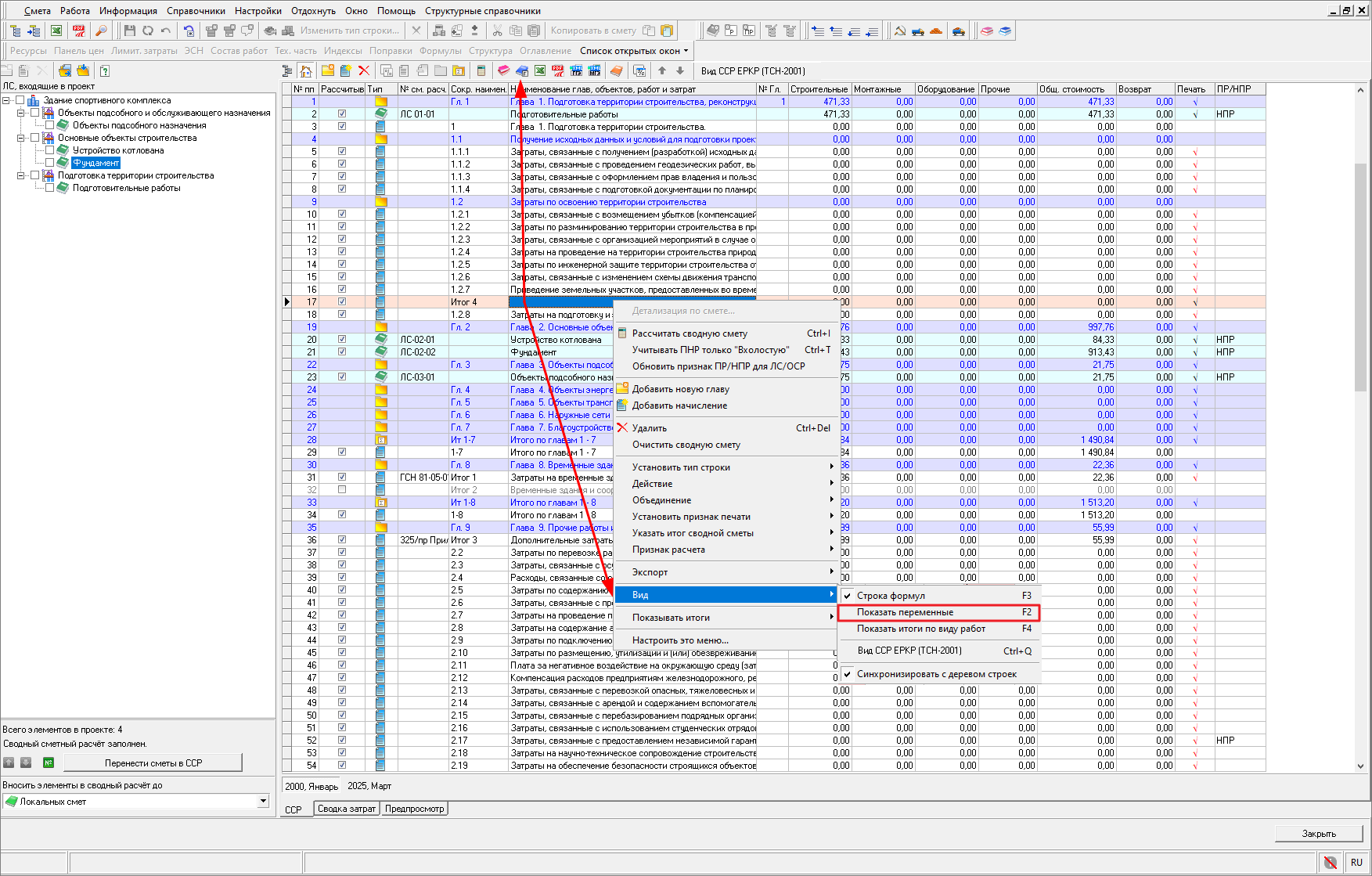This screenshot has height=876, width=1372.
Task: Click the PDF export icon in top toolbar
Action: [79, 31]
